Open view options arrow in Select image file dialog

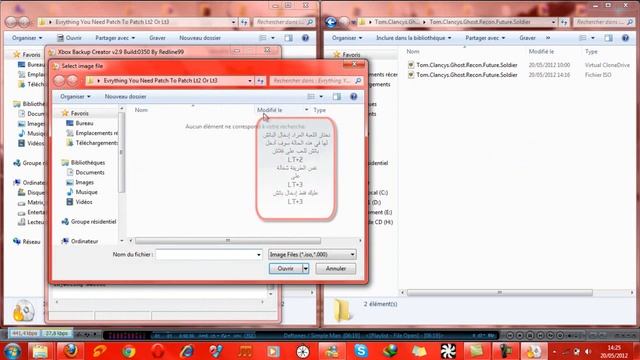point(321,97)
